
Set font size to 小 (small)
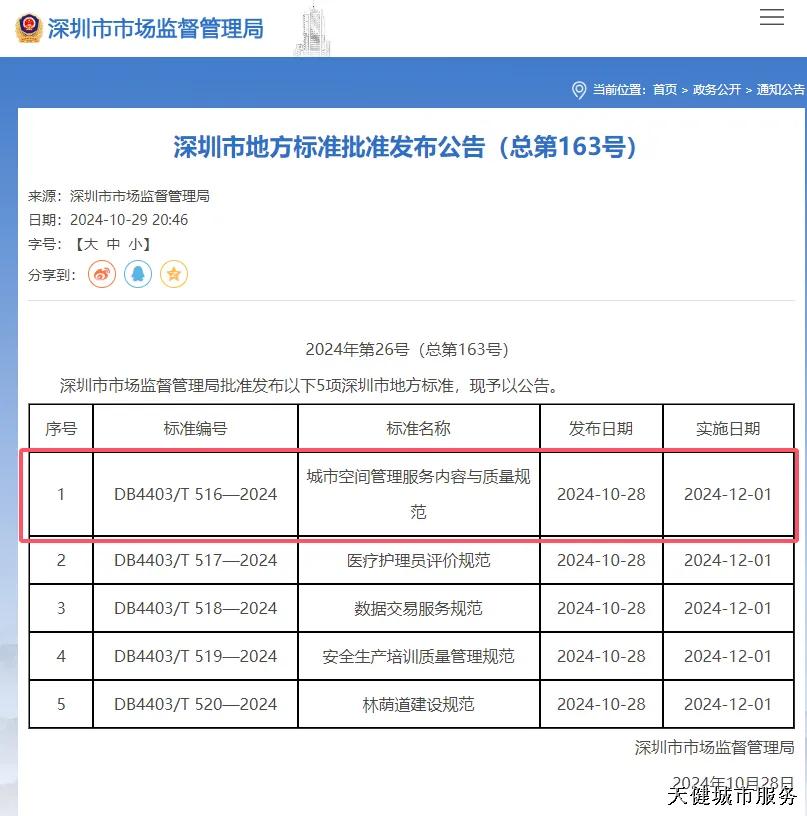pos(135,244)
